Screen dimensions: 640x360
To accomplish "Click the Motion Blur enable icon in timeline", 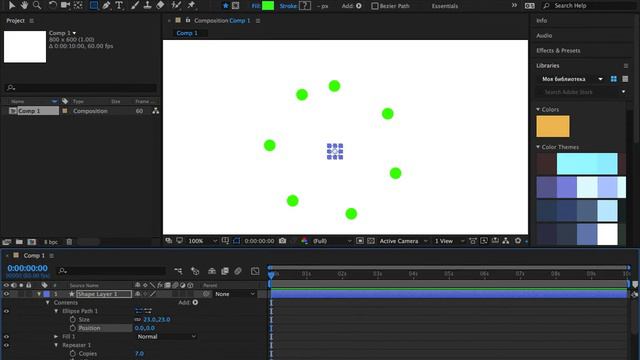I will [238, 271].
